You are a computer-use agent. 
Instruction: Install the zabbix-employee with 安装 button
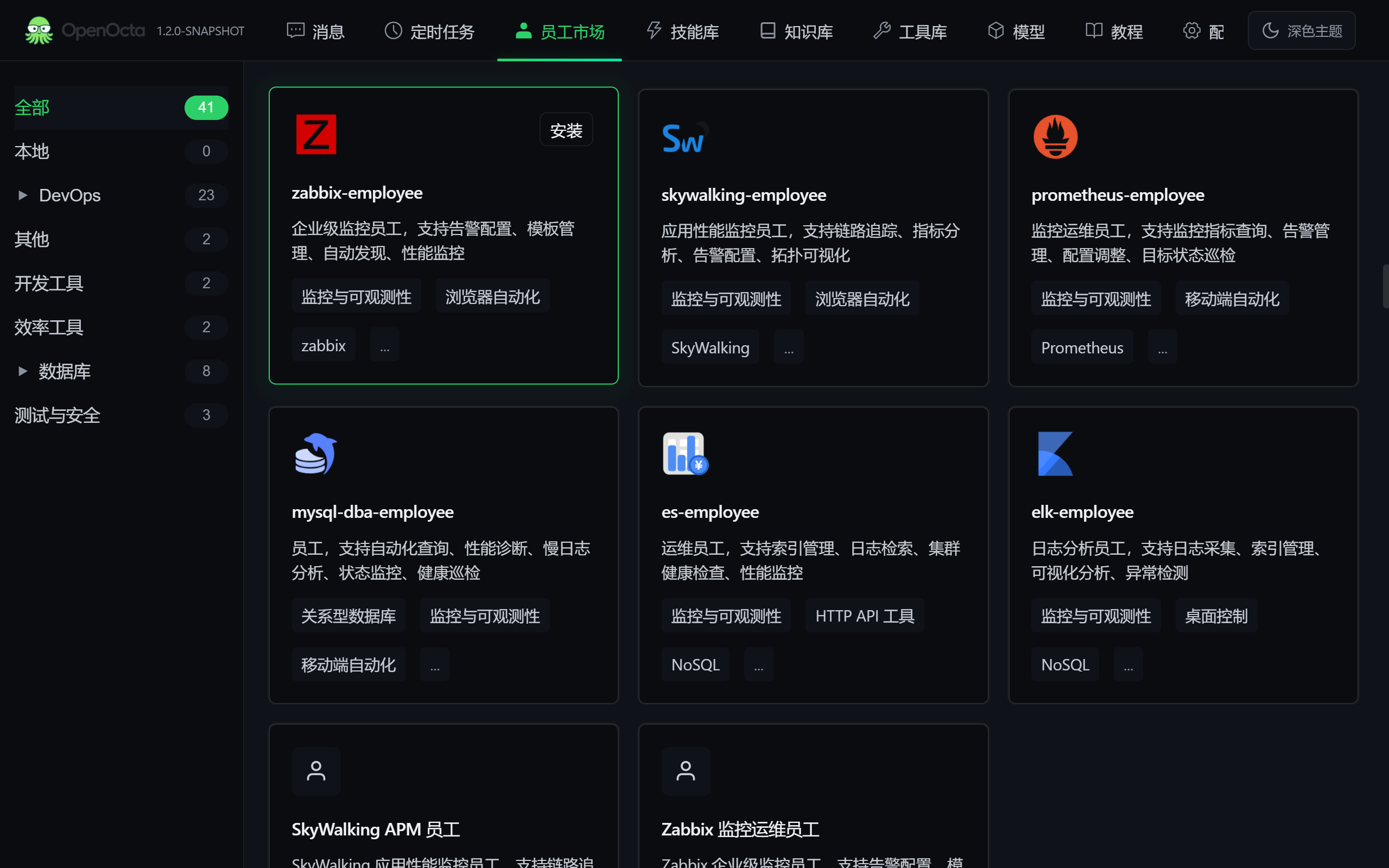tap(566, 130)
